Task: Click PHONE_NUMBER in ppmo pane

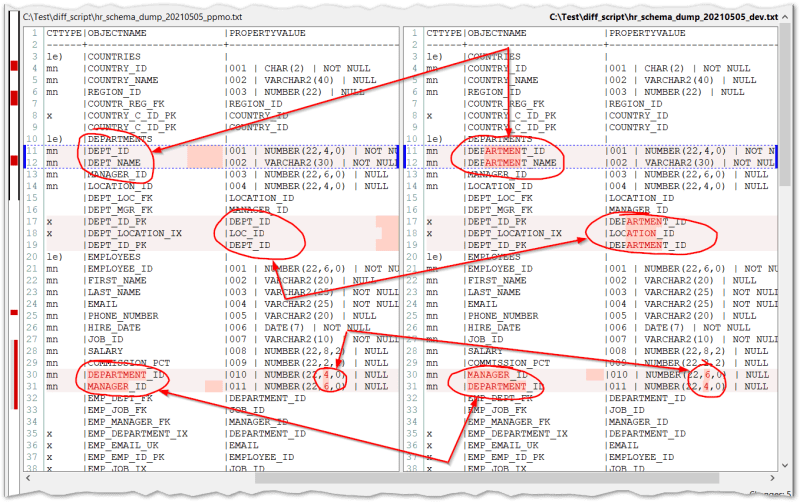Action: [x=123, y=316]
